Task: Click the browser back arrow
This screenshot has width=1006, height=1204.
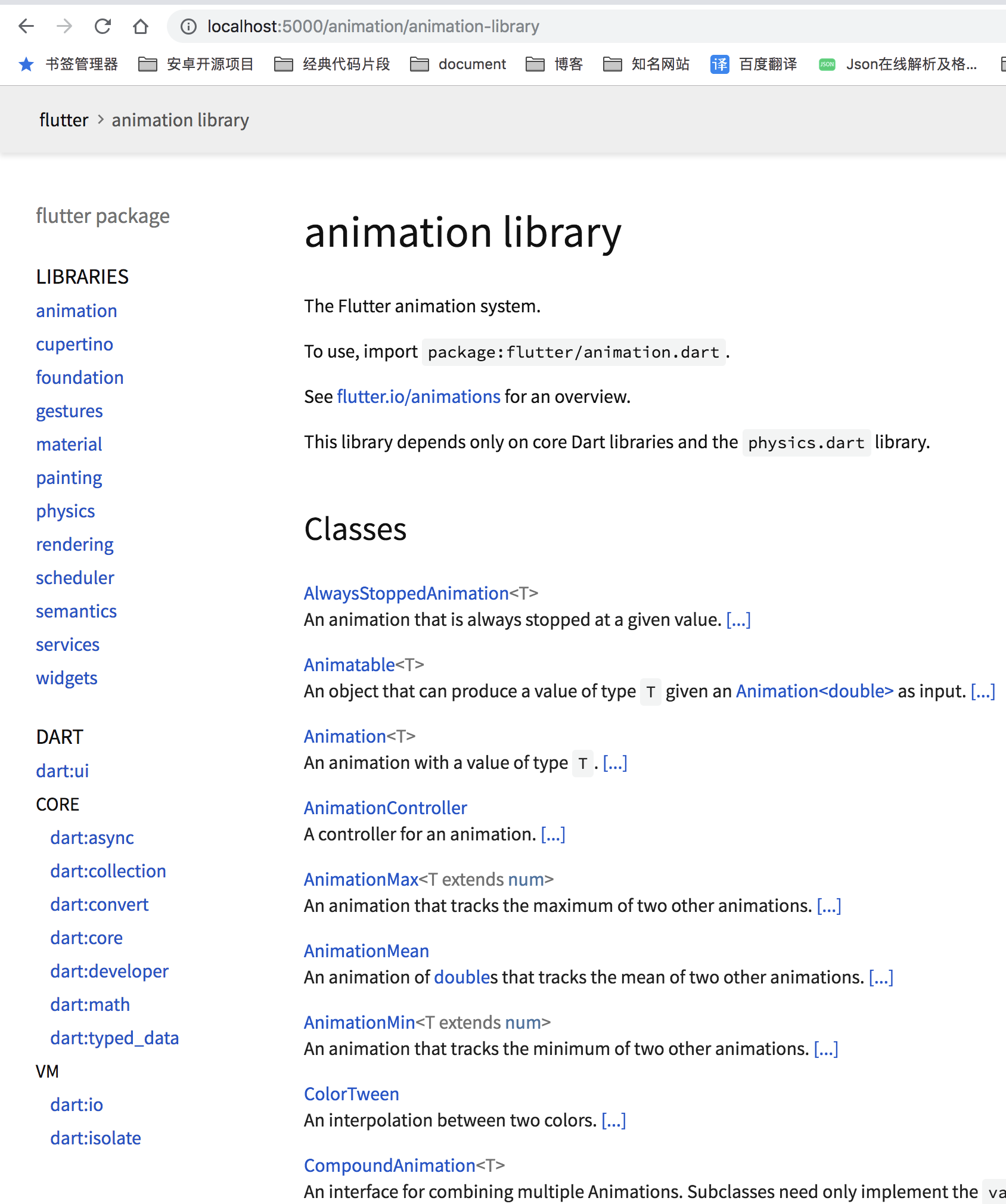Action: 26,26
